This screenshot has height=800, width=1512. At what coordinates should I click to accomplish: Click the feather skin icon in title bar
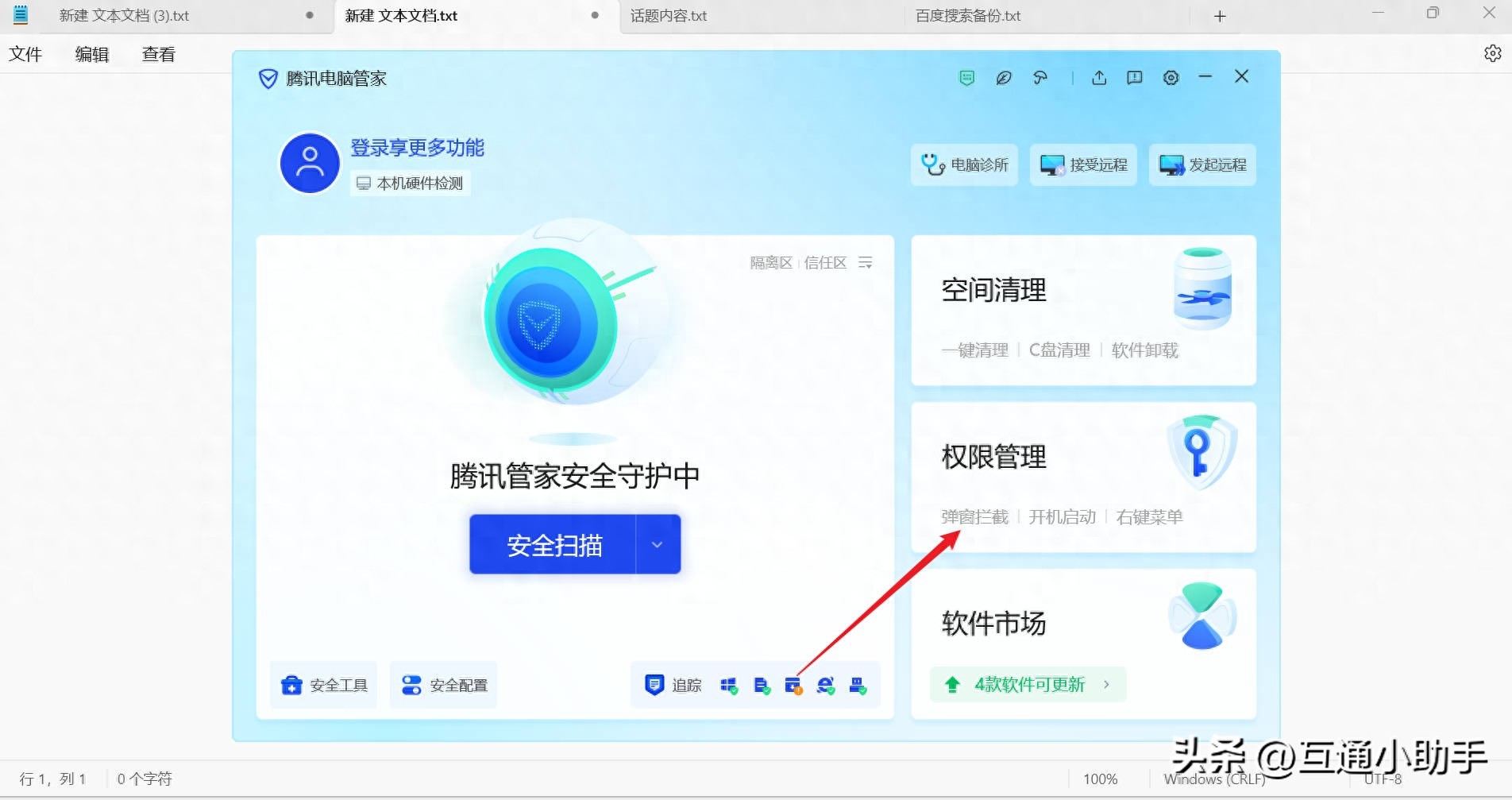(x=1003, y=77)
